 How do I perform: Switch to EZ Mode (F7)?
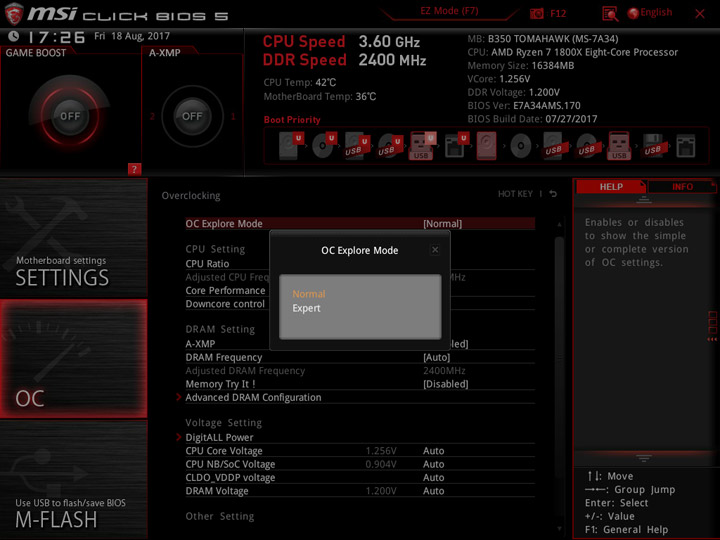click(x=449, y=11)
